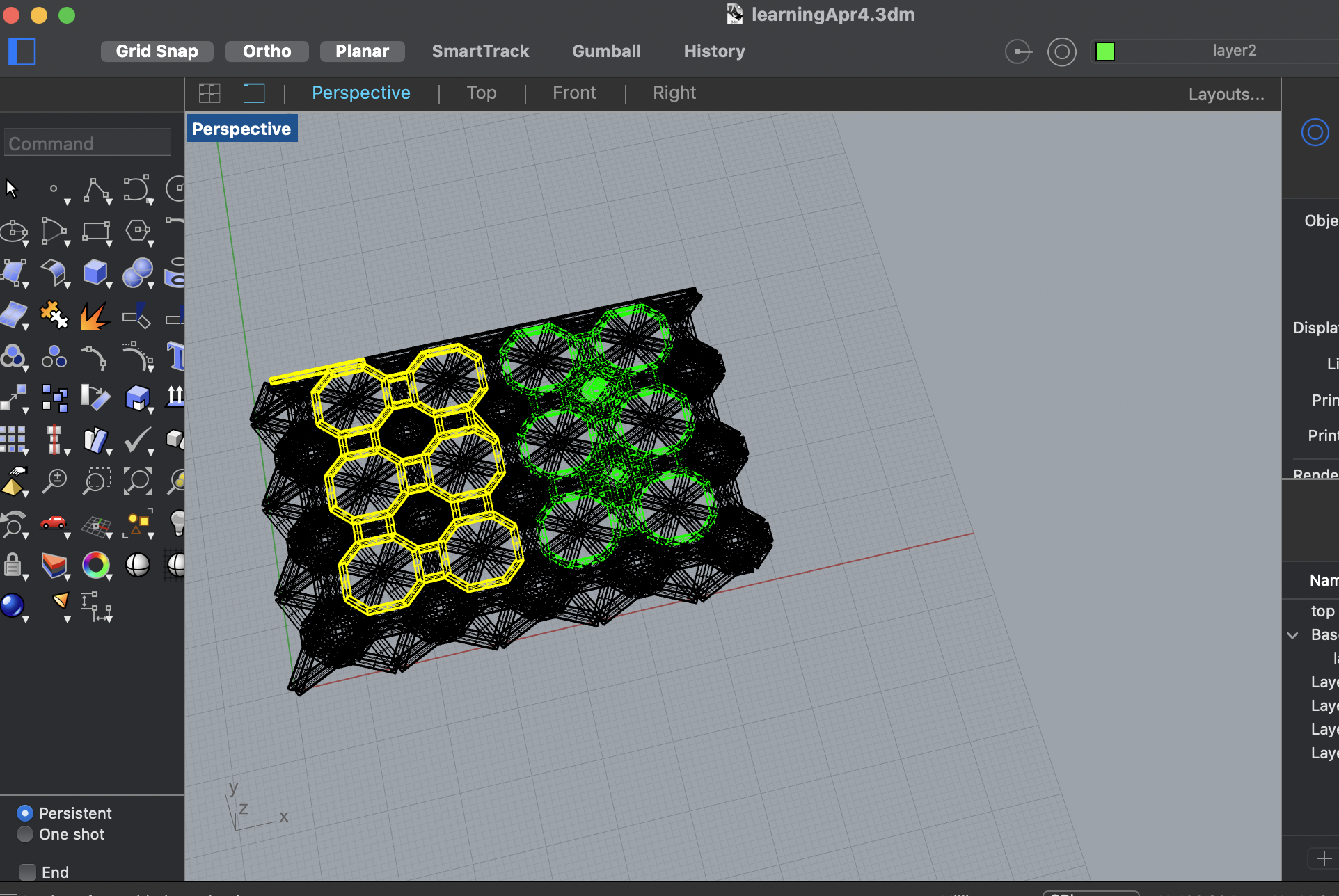Open the construction plane grid tool
Image resolution: width=1339 pixels, height=896 pixels.
pyautogui.click(x=96, y=525)
